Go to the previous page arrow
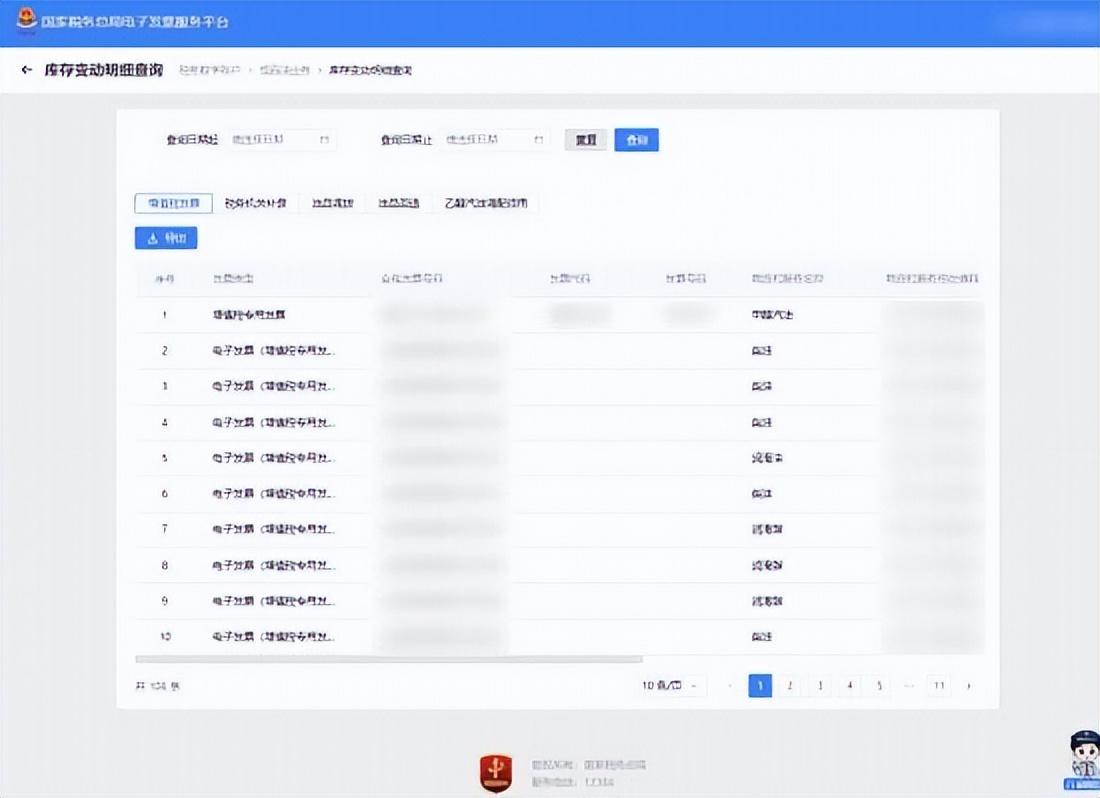 (730, 686)
